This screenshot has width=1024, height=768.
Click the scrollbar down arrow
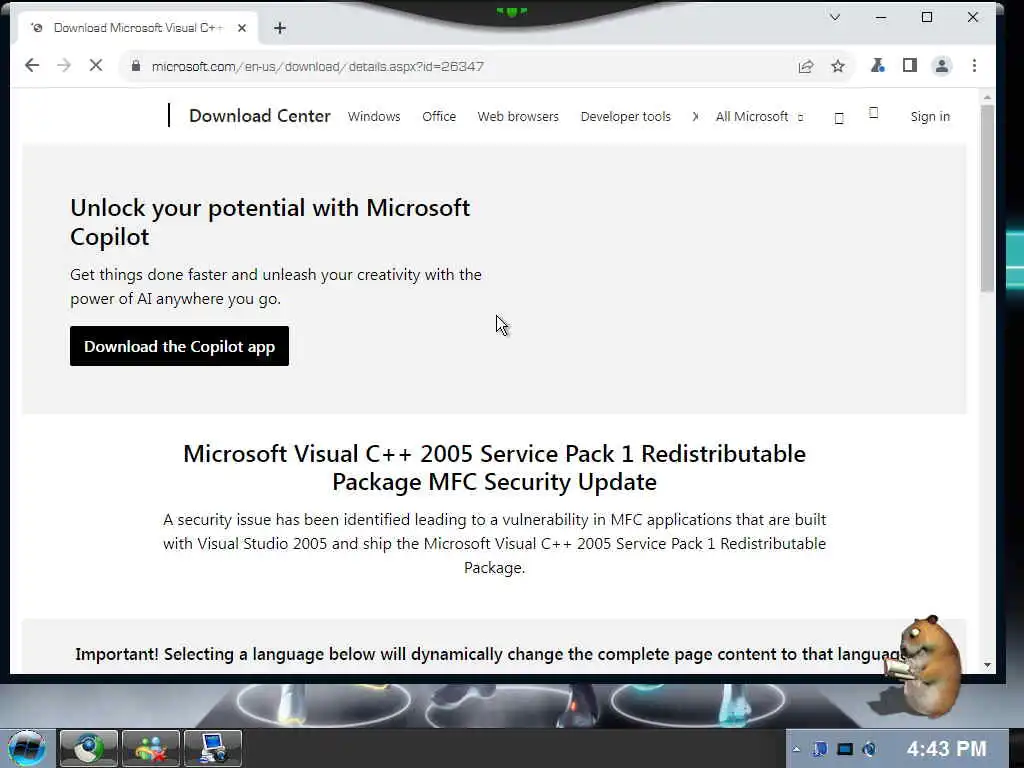tap(987, 665)
